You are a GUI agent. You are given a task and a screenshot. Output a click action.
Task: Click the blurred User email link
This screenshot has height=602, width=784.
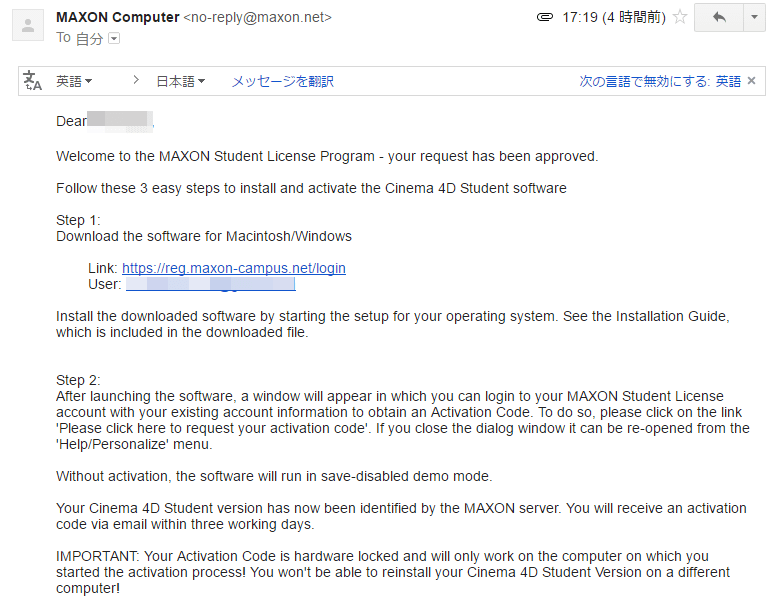pyautogui.click(x=210, y=284)
